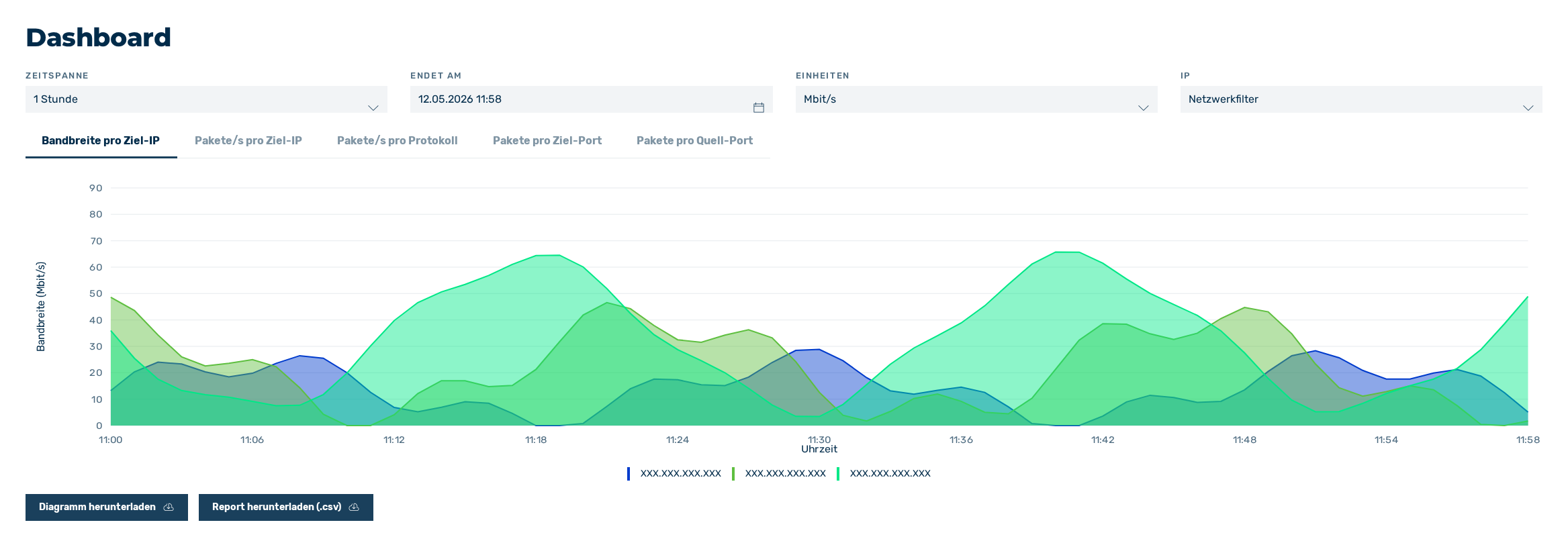Open the calendar icon in Endet am field
Viewport: 1568px width, 541px height.
point(759,107)
